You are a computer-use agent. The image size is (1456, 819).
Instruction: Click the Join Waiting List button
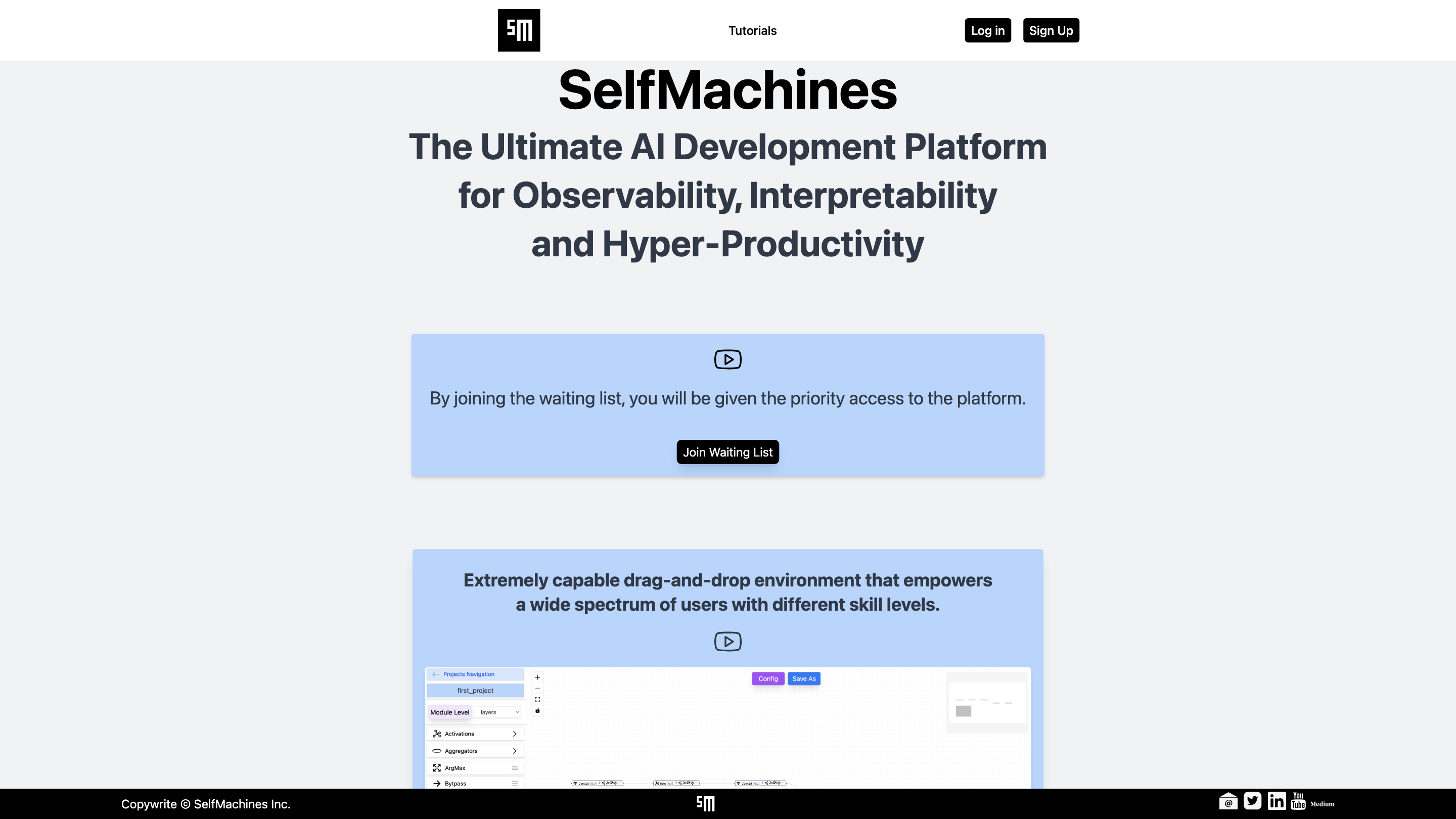click(x=727, y=451)
